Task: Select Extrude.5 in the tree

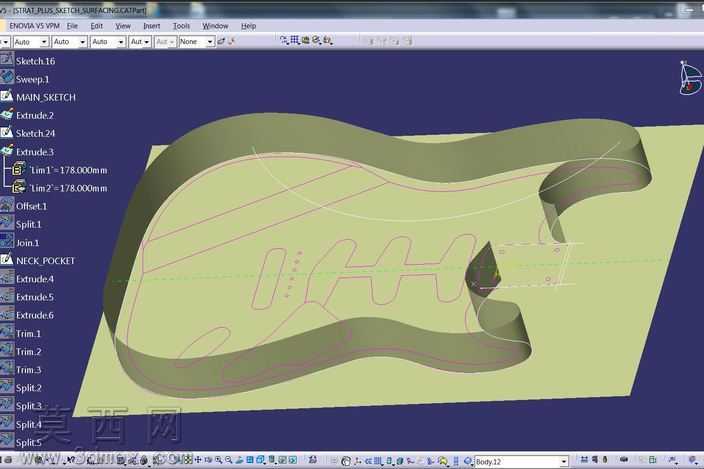Action: click(x=35, y=297)
